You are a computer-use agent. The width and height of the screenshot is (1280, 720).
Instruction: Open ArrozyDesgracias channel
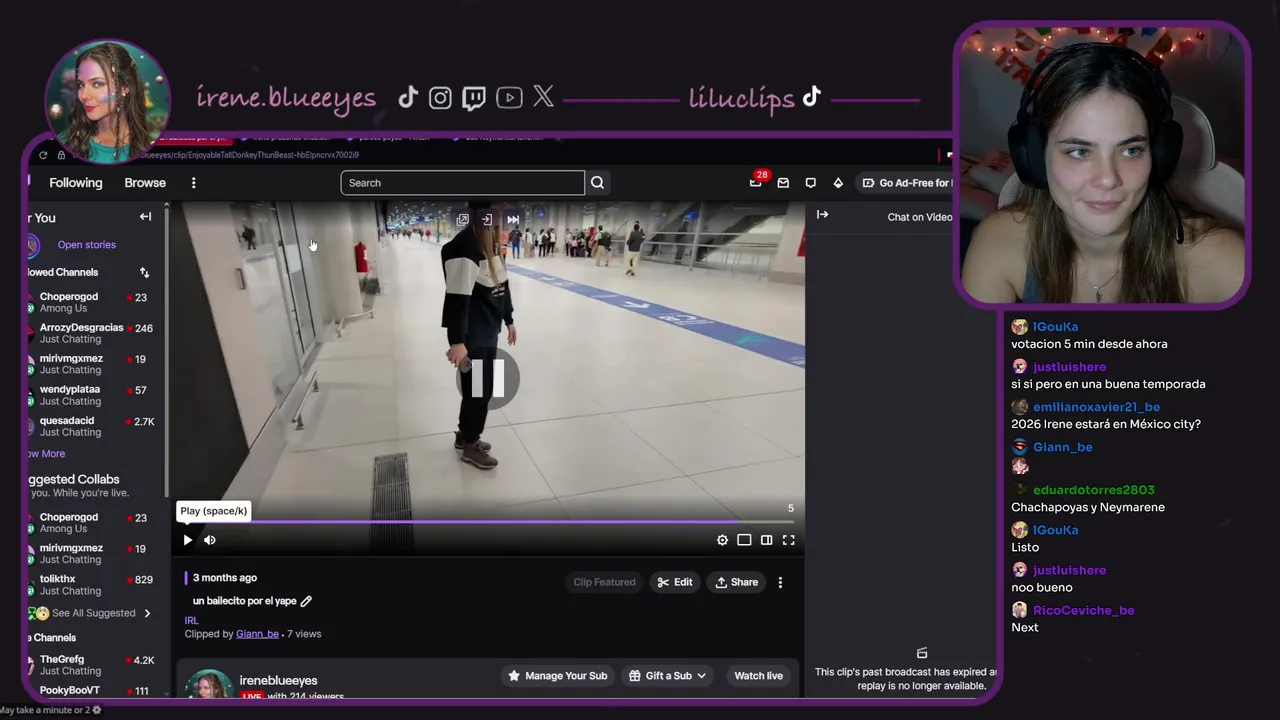coord(91,333)
